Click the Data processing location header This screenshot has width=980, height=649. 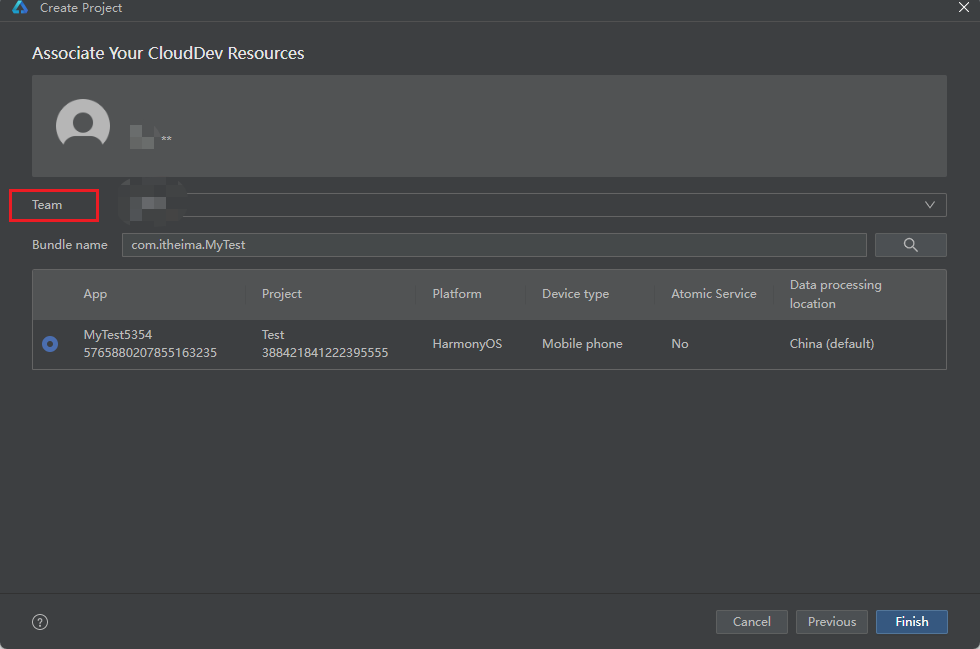click(x=836, y=294)
